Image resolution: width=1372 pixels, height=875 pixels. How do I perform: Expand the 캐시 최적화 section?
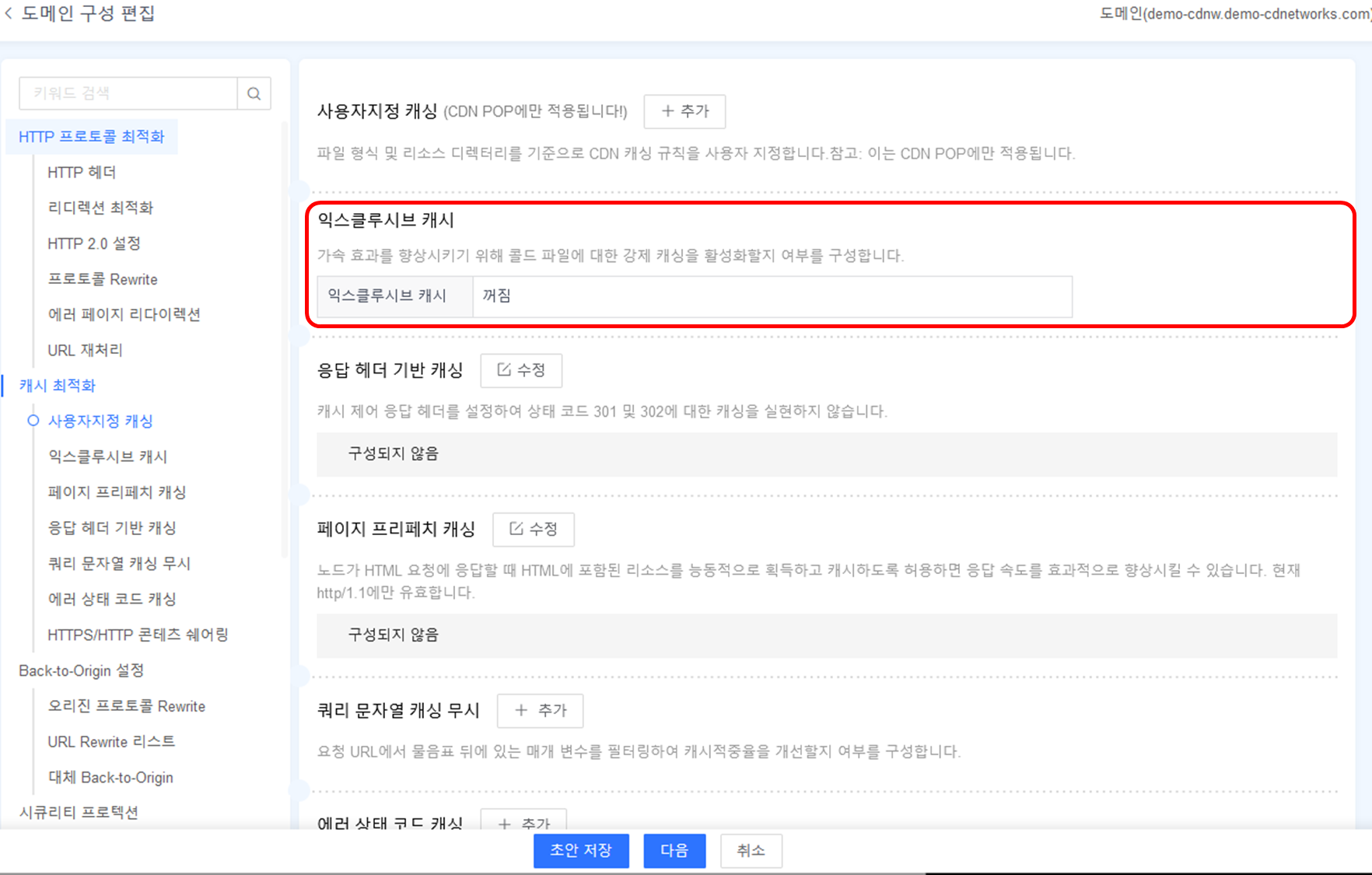56,385
